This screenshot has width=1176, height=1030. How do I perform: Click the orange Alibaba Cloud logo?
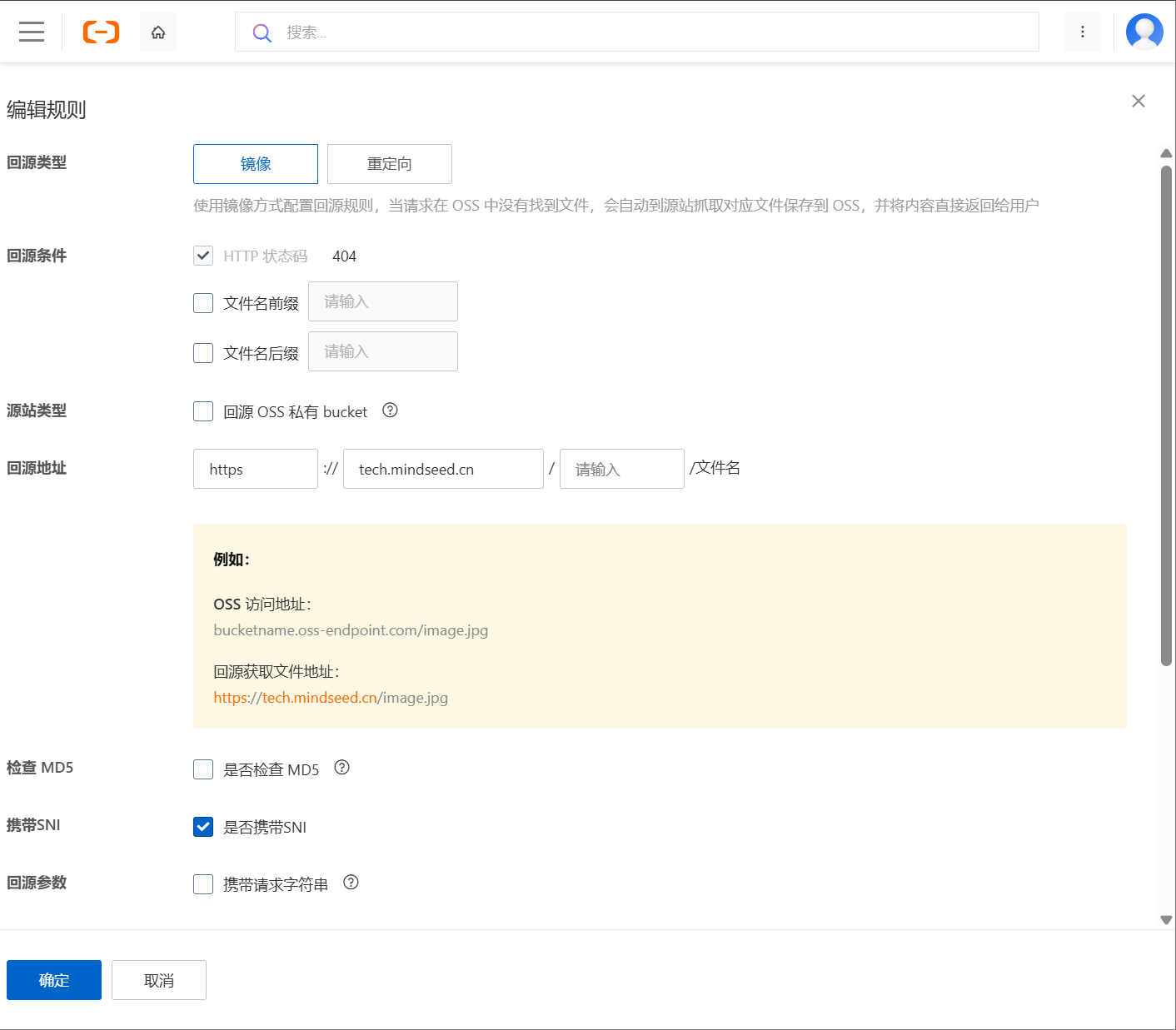tap(101, 32)
